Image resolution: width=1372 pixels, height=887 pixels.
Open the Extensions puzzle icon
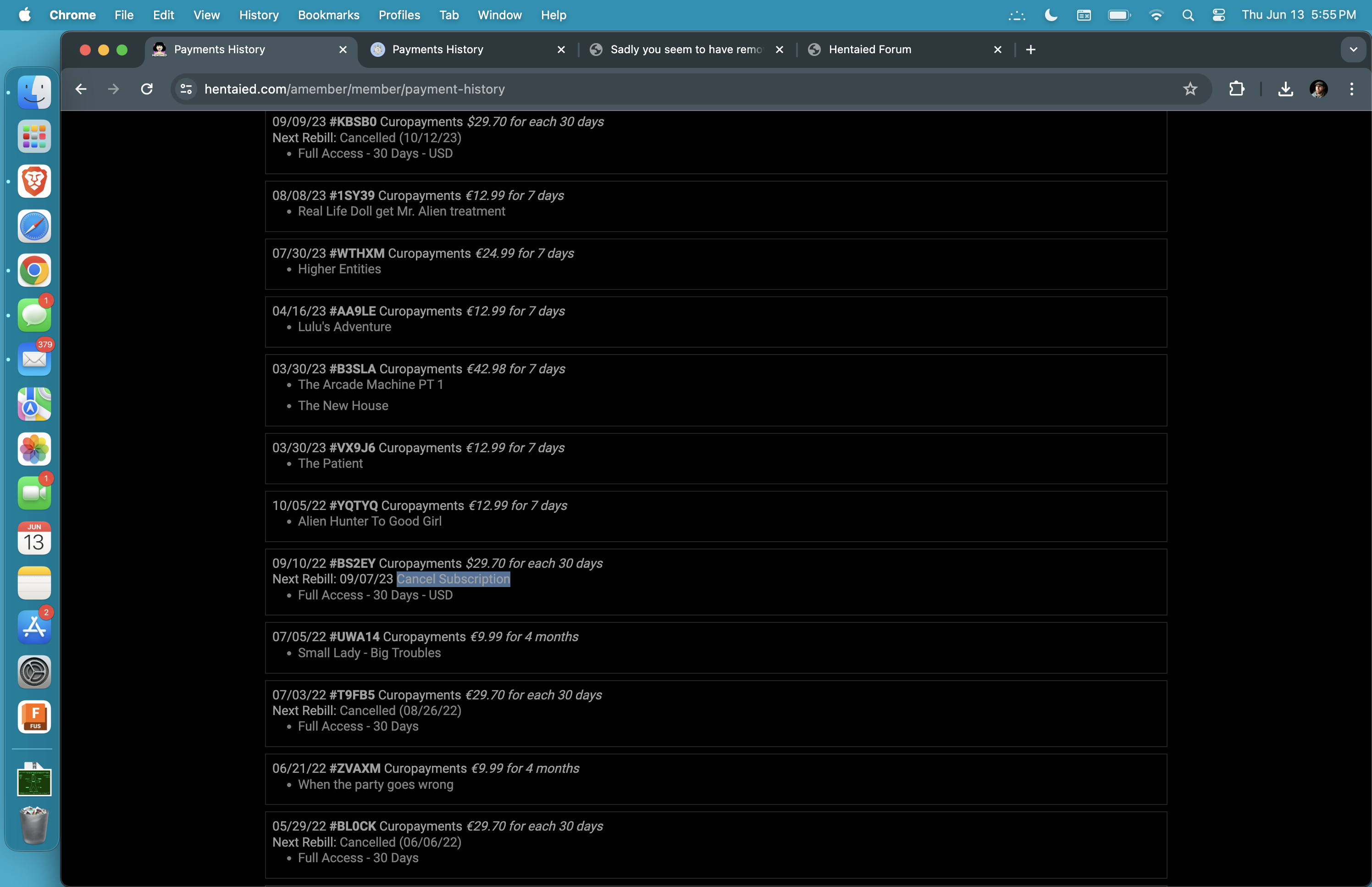[1236, 89]
